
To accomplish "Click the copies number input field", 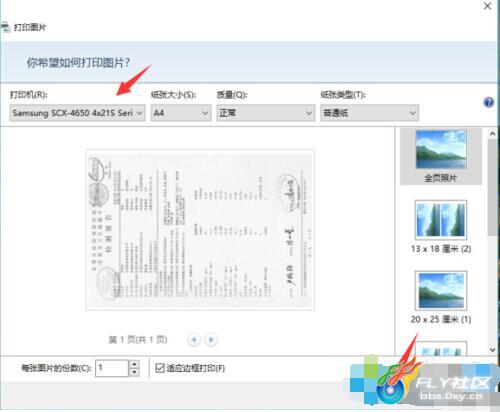I will [112, 368].
